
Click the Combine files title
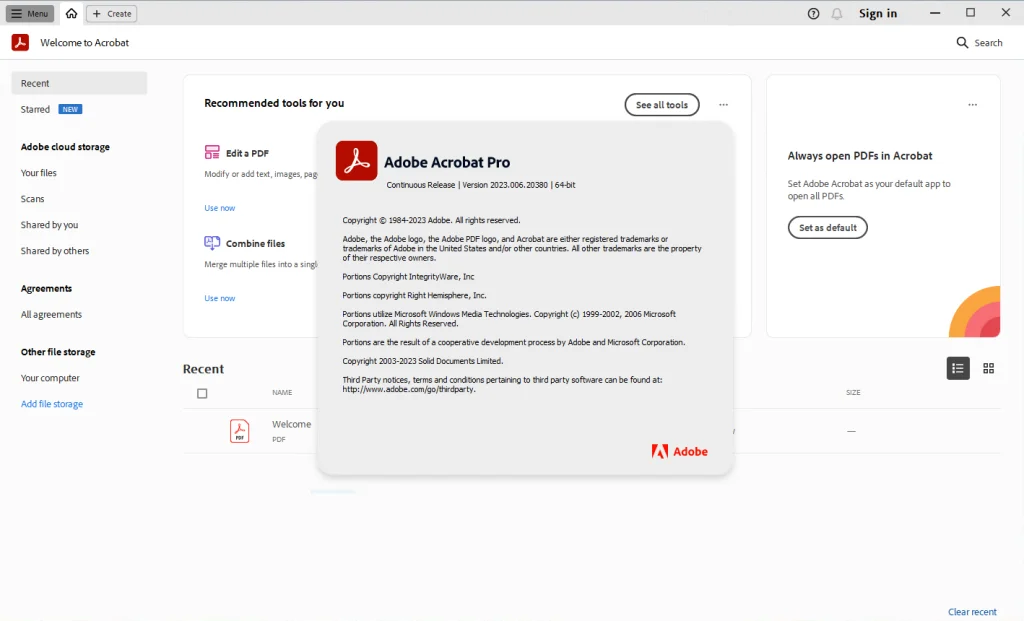click(x=255, y=243)
